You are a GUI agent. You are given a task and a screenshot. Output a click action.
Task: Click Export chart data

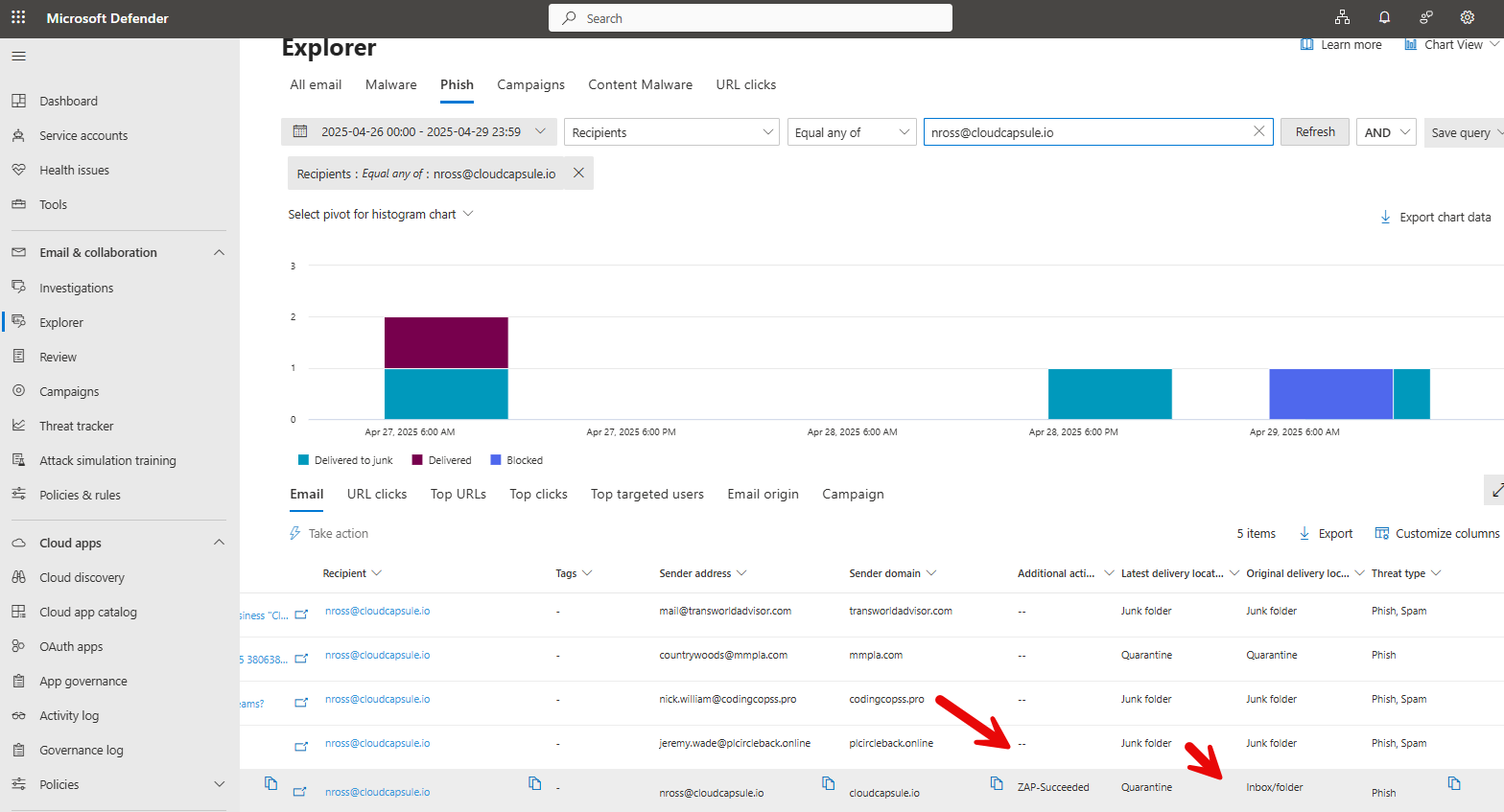[1435, 217]
